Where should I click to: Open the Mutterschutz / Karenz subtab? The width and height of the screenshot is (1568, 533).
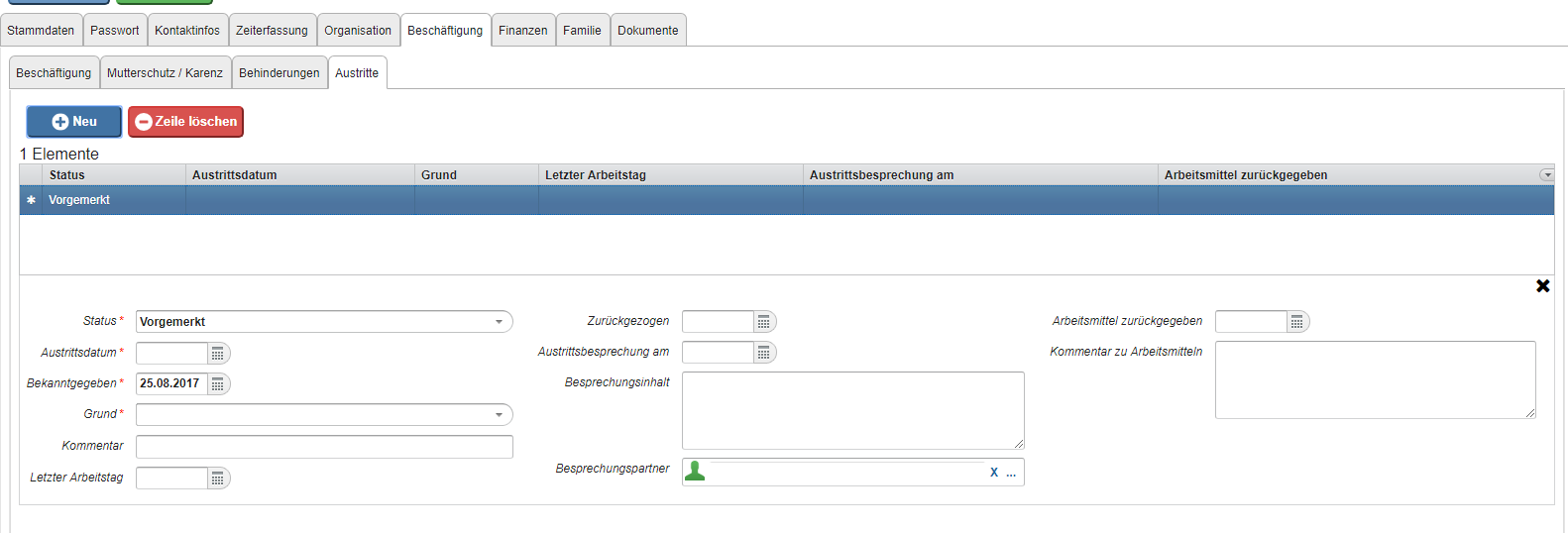[x=165, y=73]
